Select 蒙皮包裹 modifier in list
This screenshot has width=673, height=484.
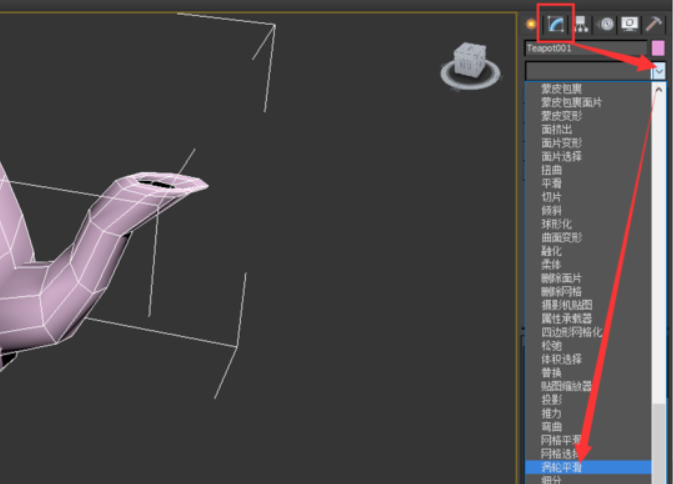(562, 89)
